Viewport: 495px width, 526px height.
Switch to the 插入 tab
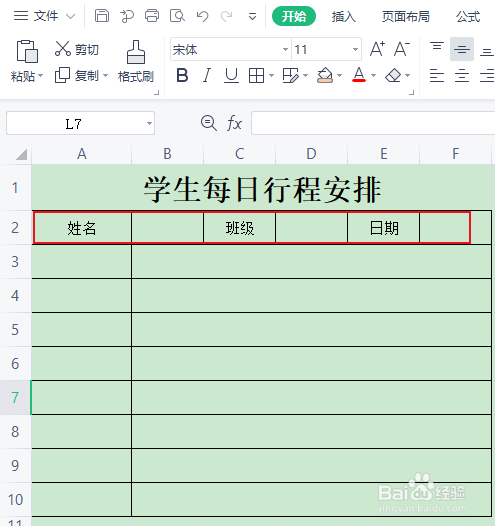(343, 16)
